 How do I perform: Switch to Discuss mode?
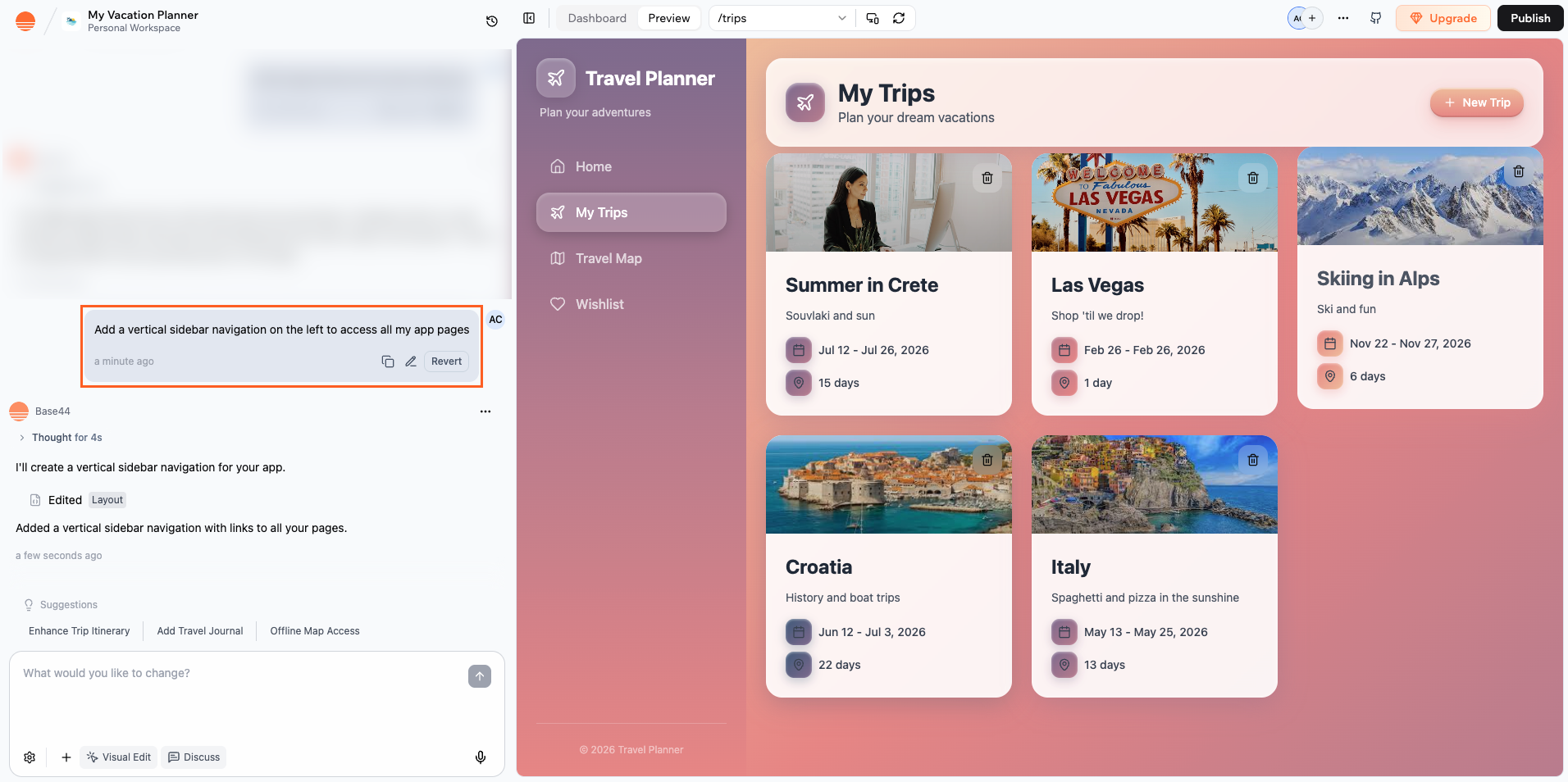194,757
